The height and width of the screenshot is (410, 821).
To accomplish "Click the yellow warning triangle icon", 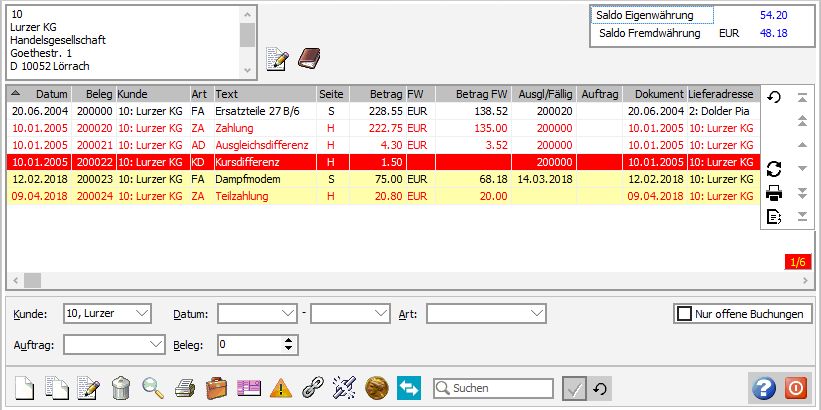I will 281,388.
